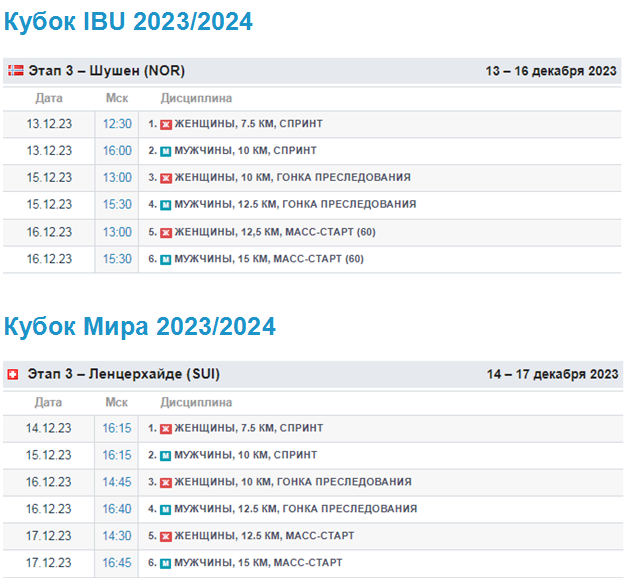Screen dimensions: 628x578
Task: Click the 12:30 start time in Шушен table
Action: 117,124
